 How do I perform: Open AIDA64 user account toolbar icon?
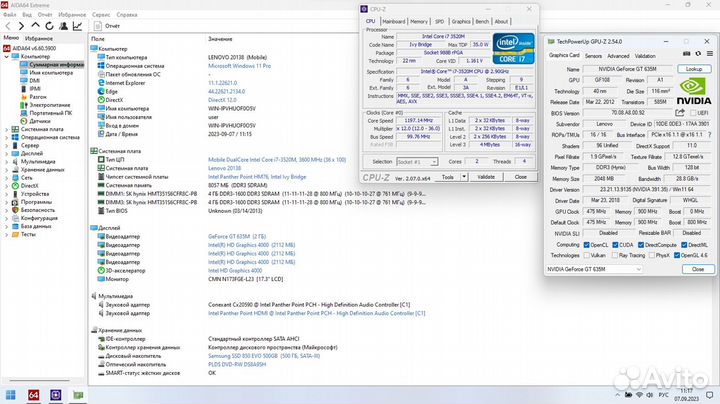click(x=63, y=26)
